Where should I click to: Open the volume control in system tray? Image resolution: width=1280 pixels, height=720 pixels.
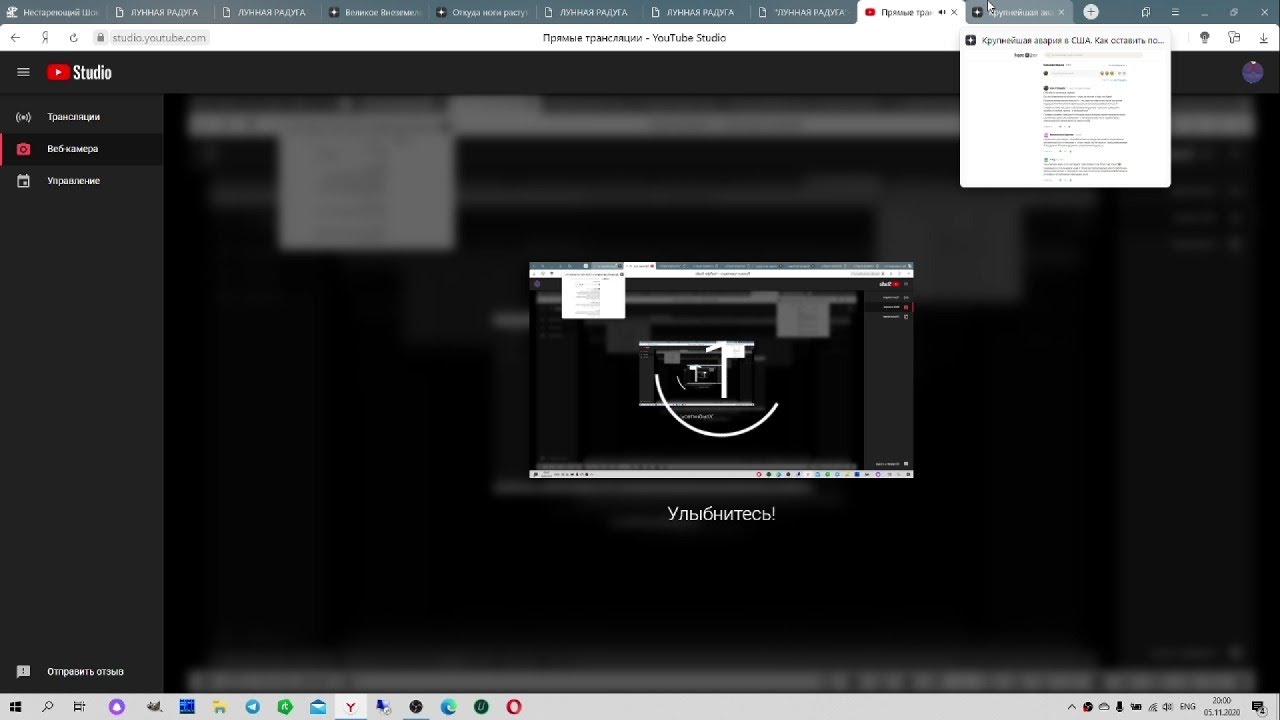(1168, 707)
